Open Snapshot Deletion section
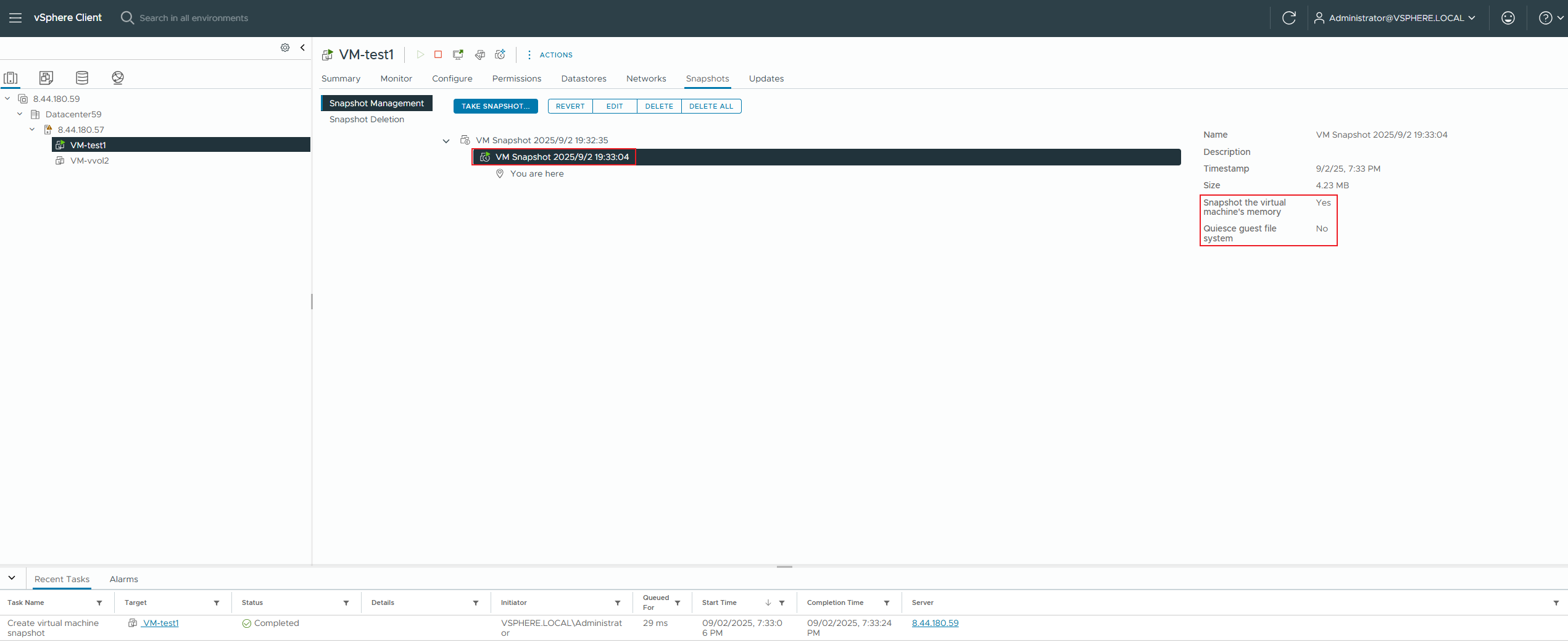Screen dimensions: 1568x642 coord(367,120)
